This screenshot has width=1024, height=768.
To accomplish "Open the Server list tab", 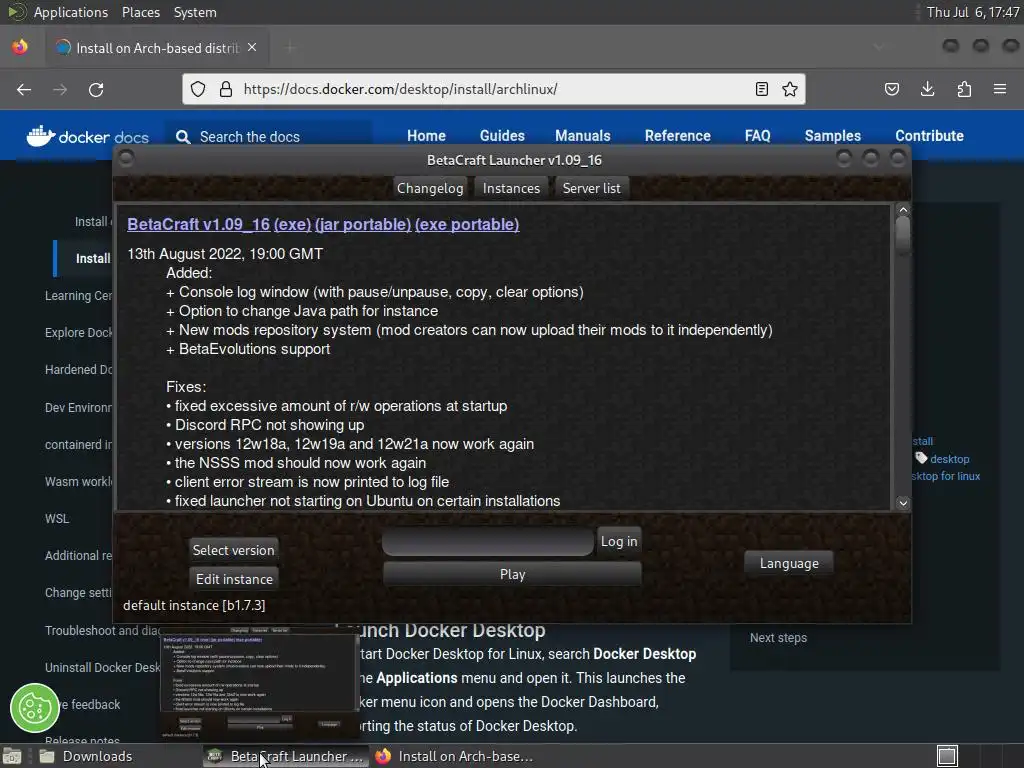I will [x=592, y=188].
